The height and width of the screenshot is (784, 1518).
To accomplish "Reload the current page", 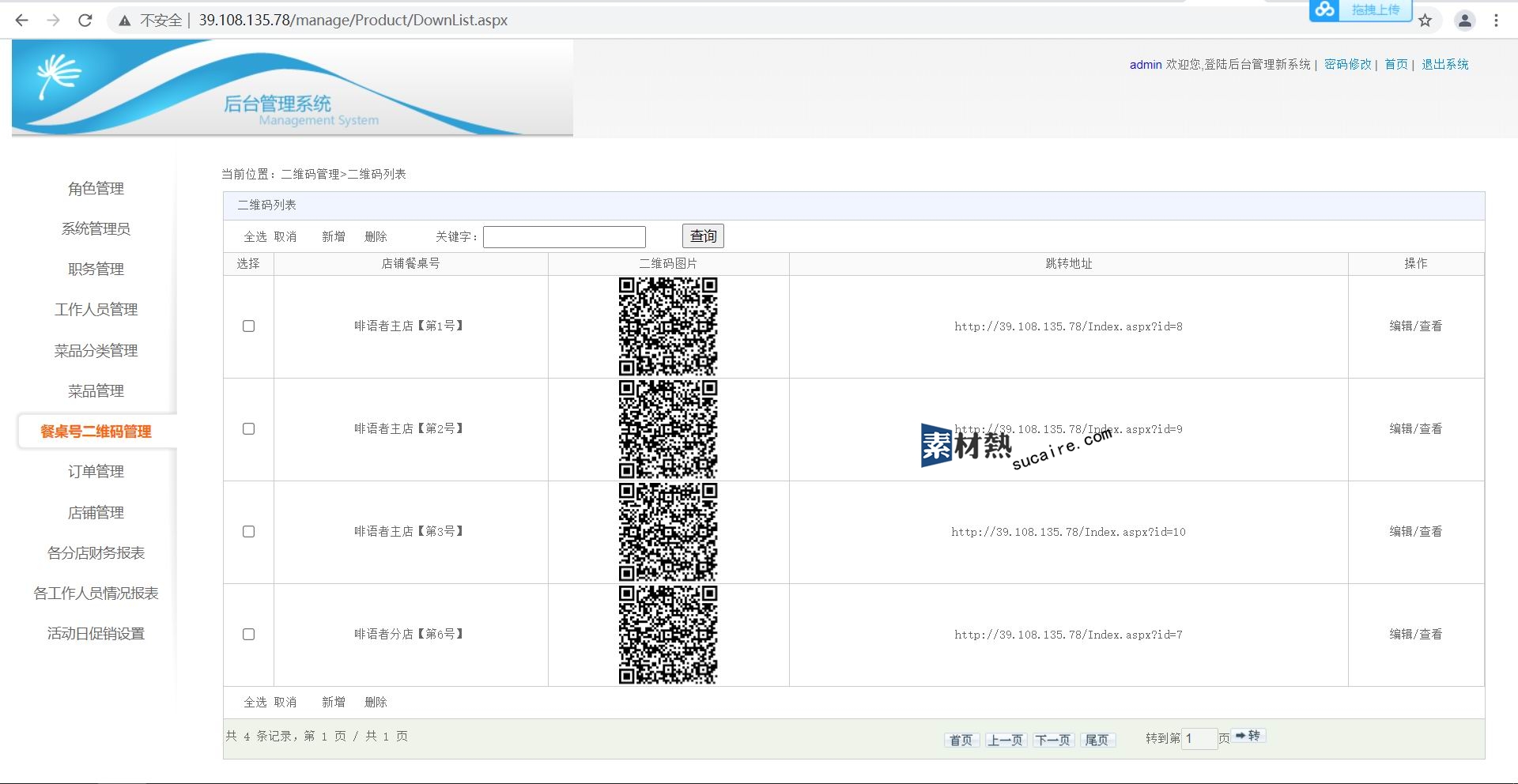I will [x=85, y=21].
